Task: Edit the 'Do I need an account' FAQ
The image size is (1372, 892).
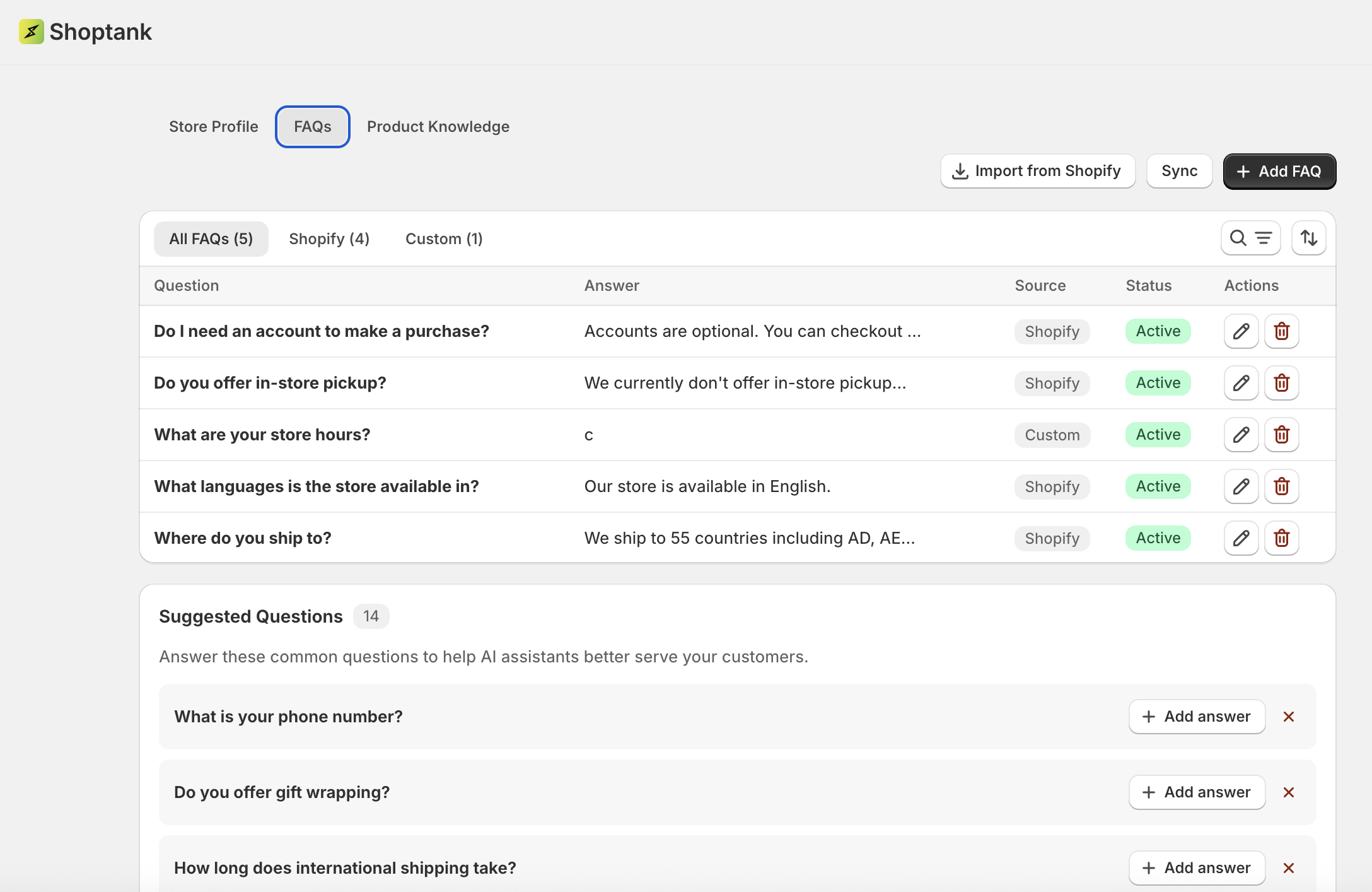Action: click(x=1241, y=331)
